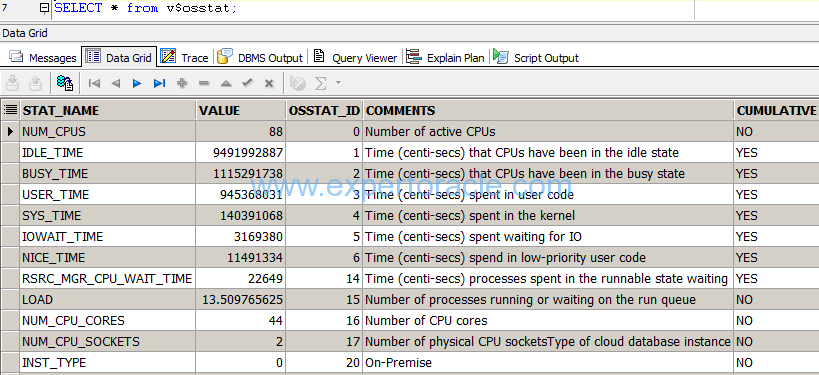Click the triangle edit record icon
This screenshot has width=819, height=375.
click(226, 84)
